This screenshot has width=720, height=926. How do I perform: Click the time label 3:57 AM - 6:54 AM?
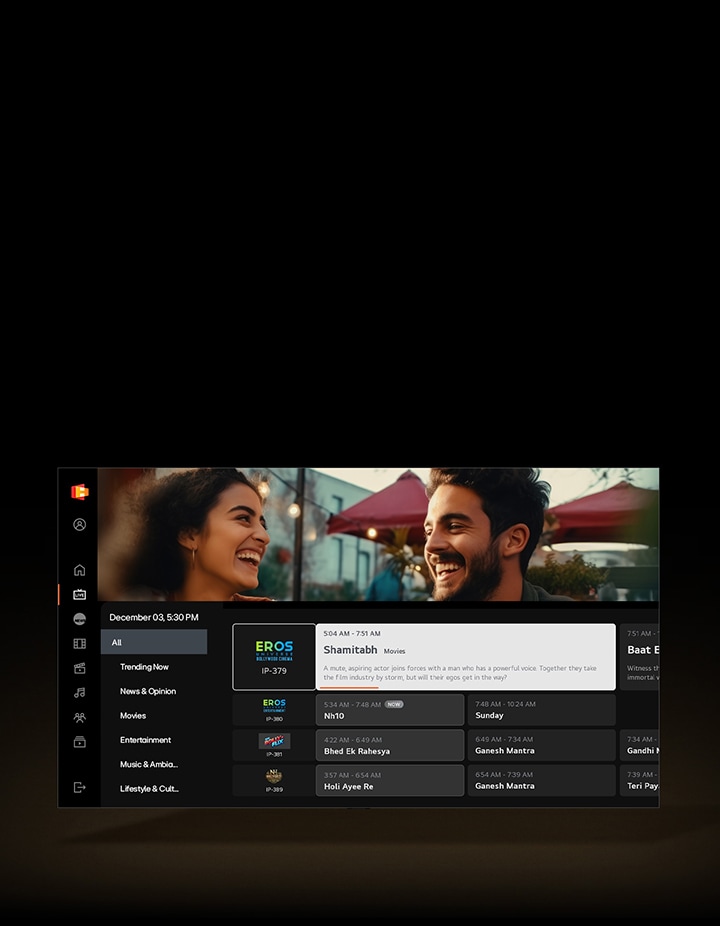pos(352,775)
